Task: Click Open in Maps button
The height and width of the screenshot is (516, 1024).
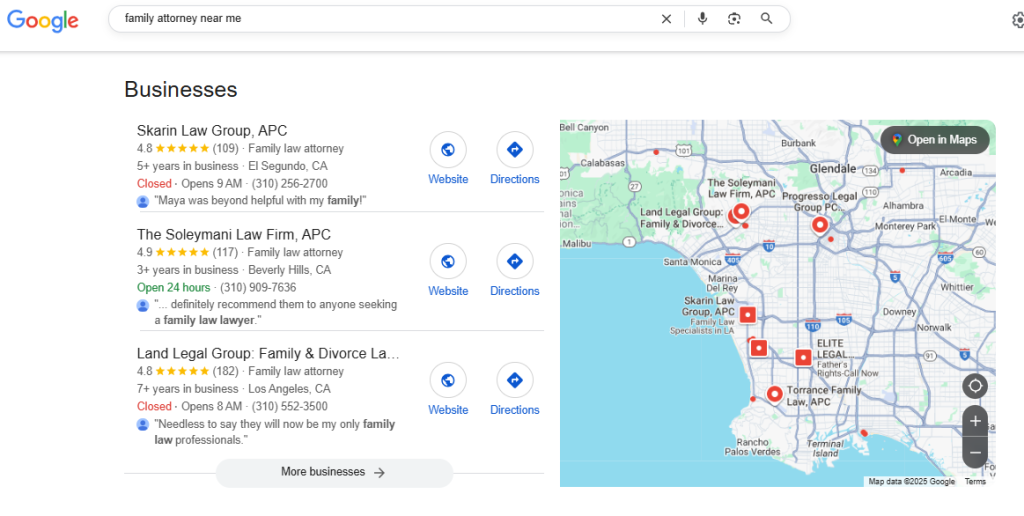Action: point(935,140)
